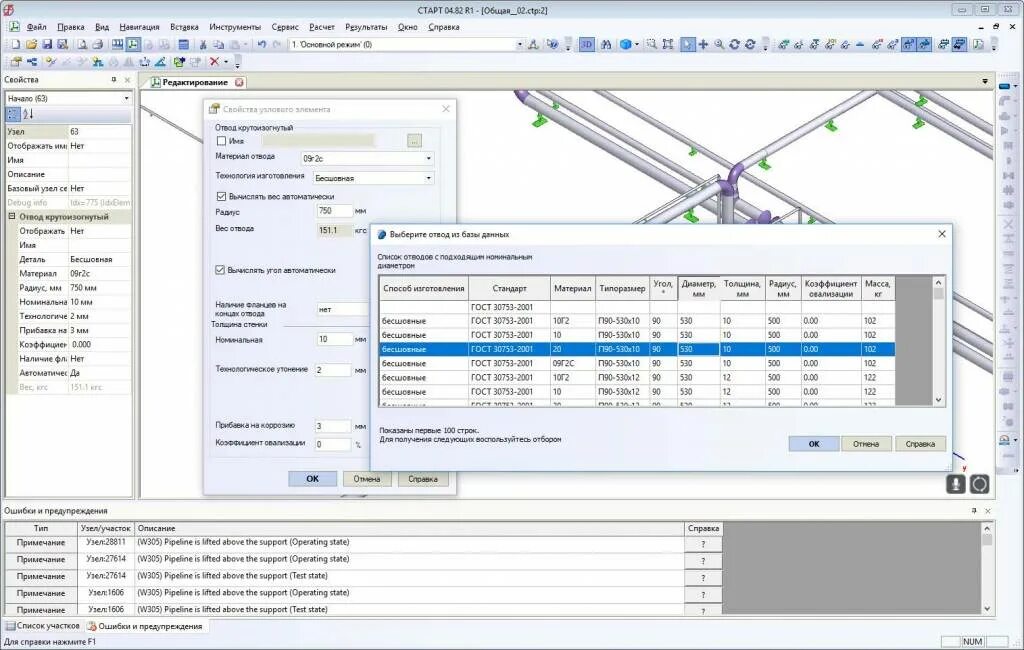Click down arrow of elbow table scrollbar

click(x=938, y=399)
